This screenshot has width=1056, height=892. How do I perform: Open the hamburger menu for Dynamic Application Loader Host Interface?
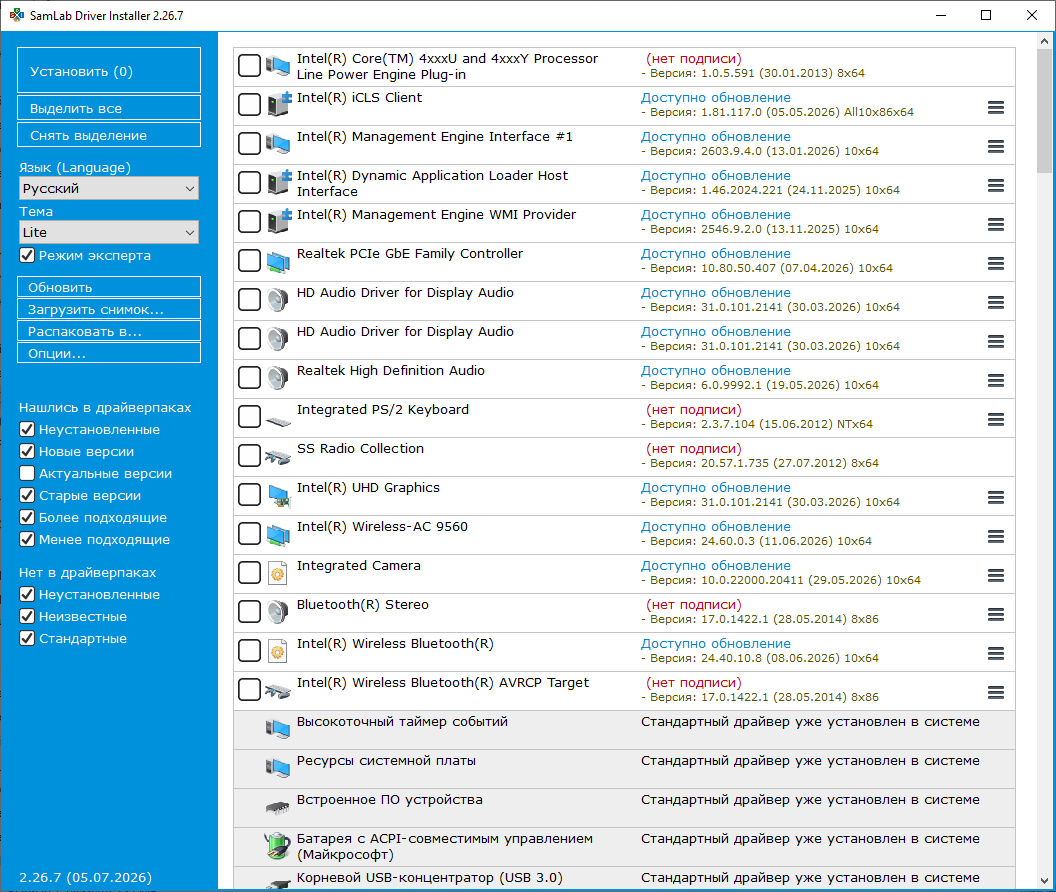coord(995,185)
